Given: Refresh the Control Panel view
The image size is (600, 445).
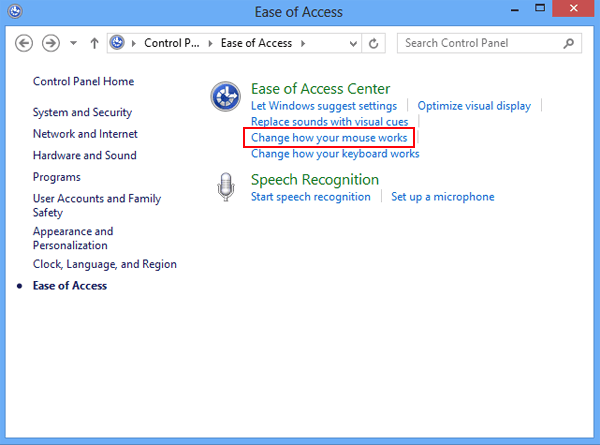Looking at the screenshot, I should click(373, 43).
